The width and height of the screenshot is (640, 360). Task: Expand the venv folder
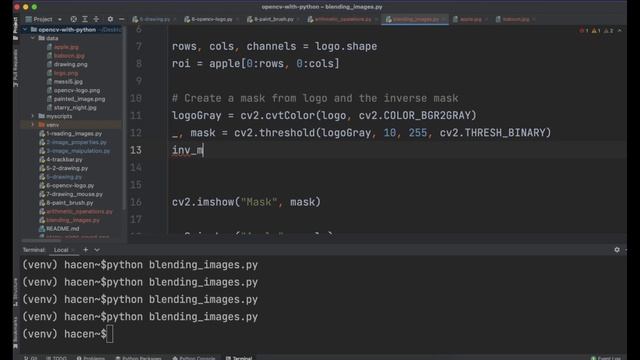click(33, 124)
